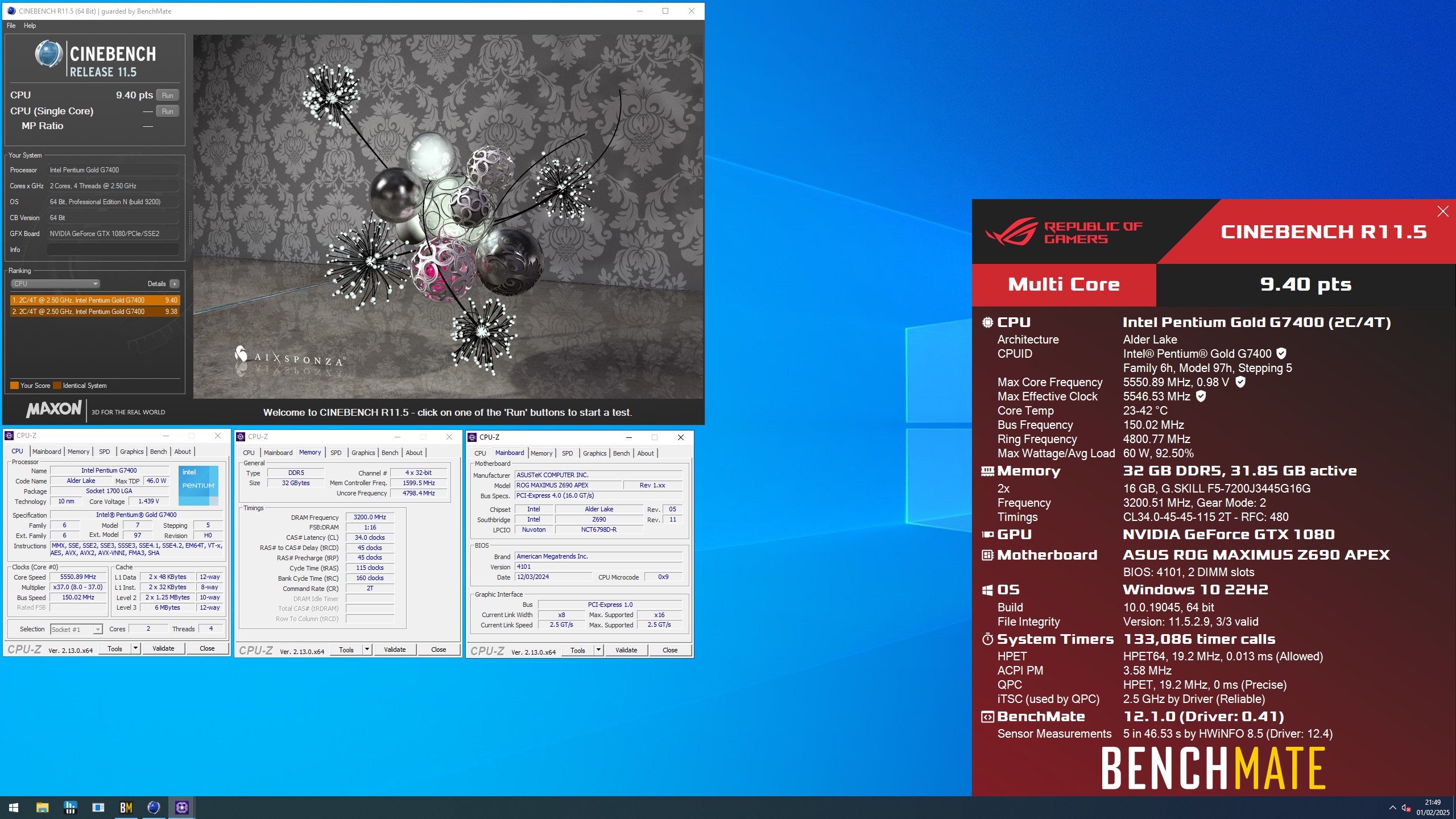Click the Intel Pentium logo in CPU-Z
This screenshot has height=819, width=1456.
[x=198, y=486]
